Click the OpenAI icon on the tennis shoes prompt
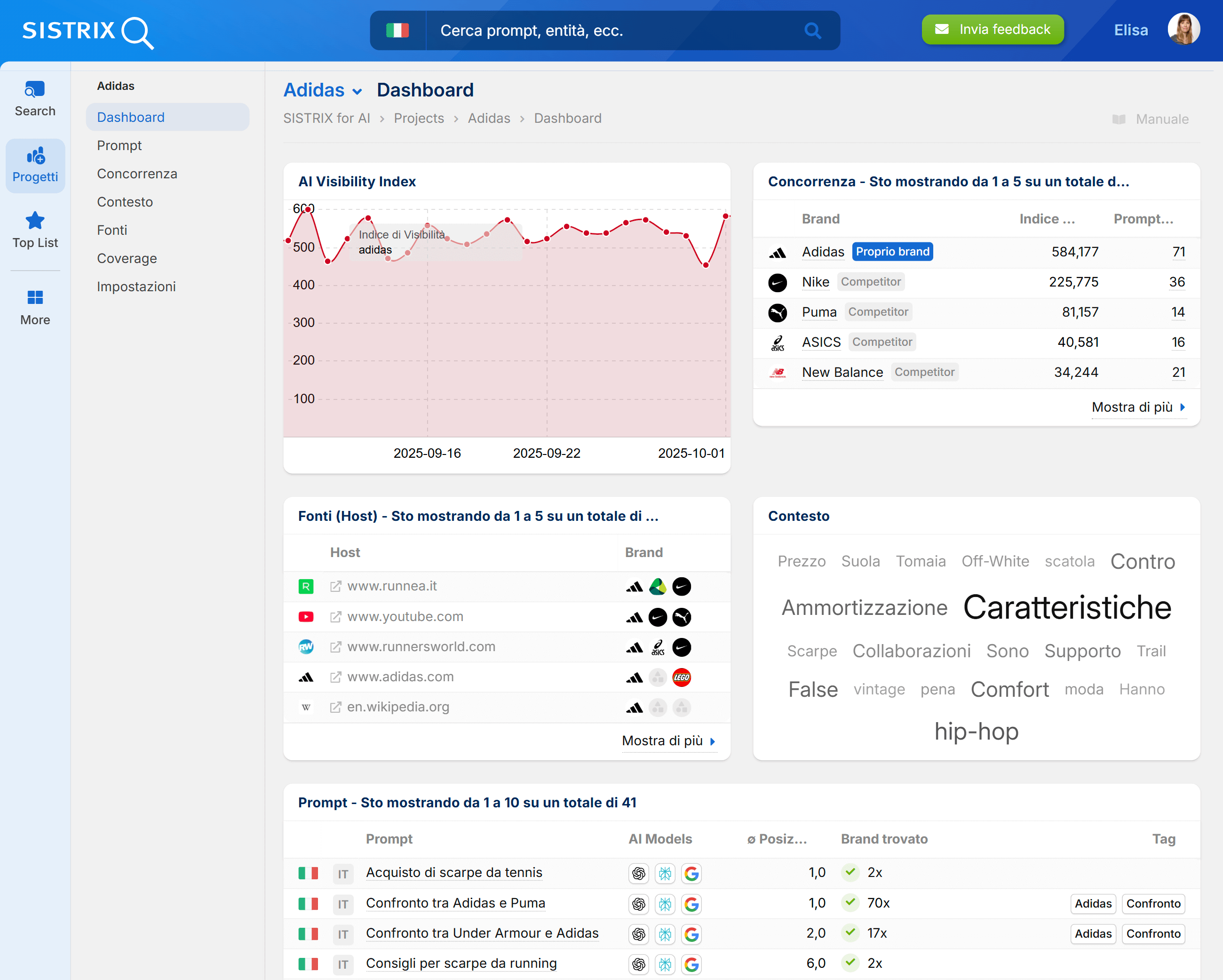Image resolution: width=1223 pixels, height=980 pixels. 639,873
